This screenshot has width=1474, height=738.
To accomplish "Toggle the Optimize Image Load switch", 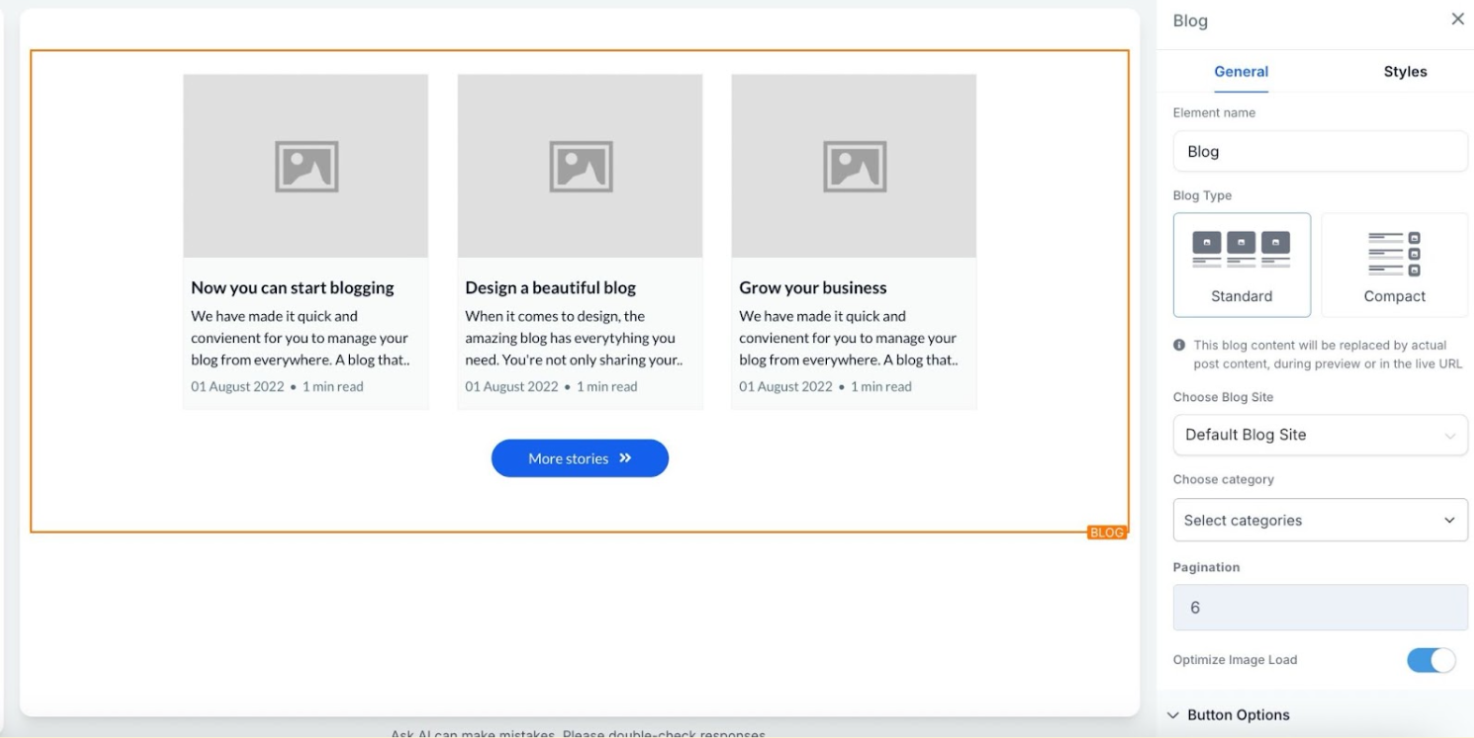I will [x=1430, y=660].
